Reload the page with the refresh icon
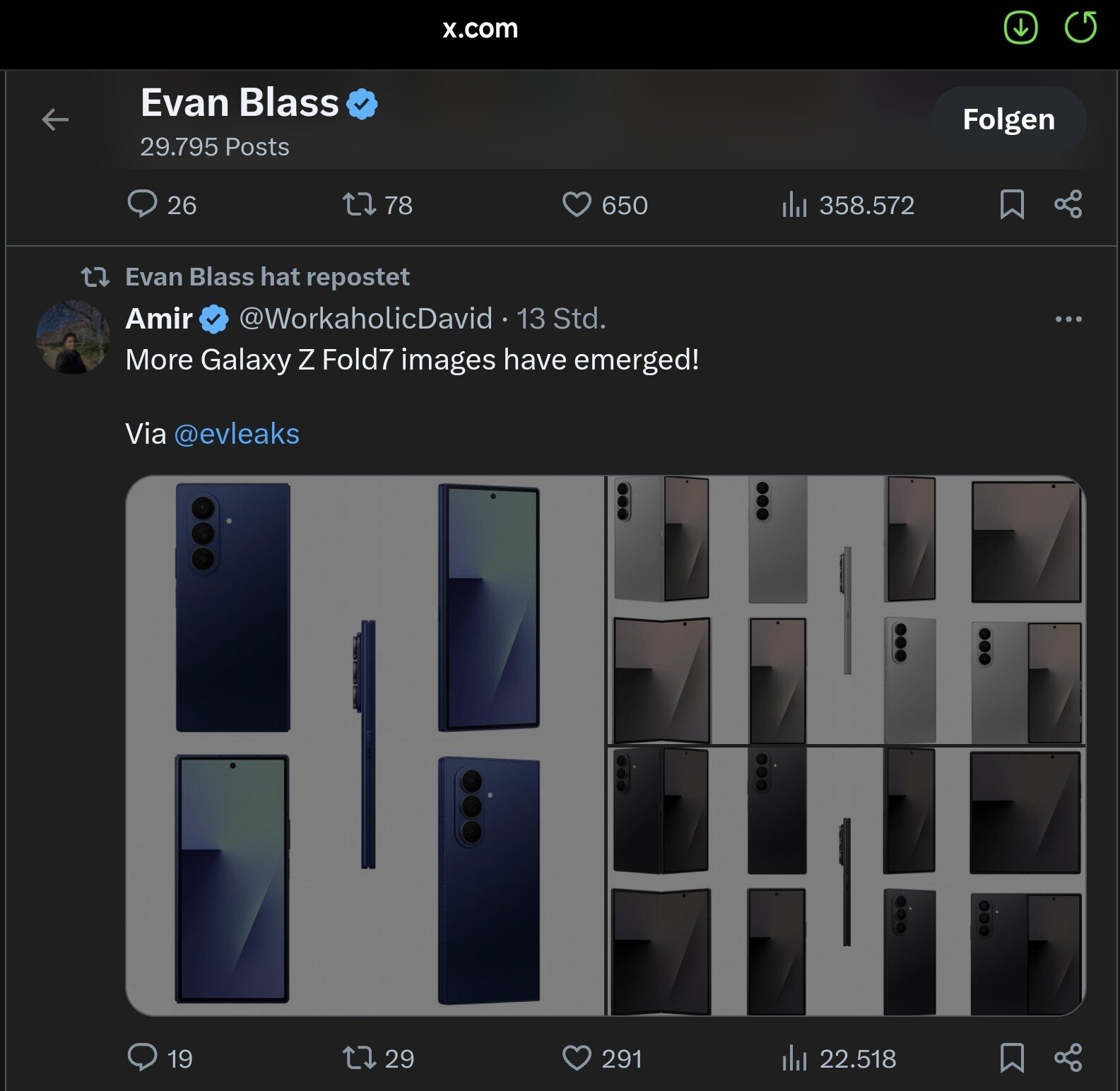The width and height of the screenshot is (1120, 1091). 1080,28
